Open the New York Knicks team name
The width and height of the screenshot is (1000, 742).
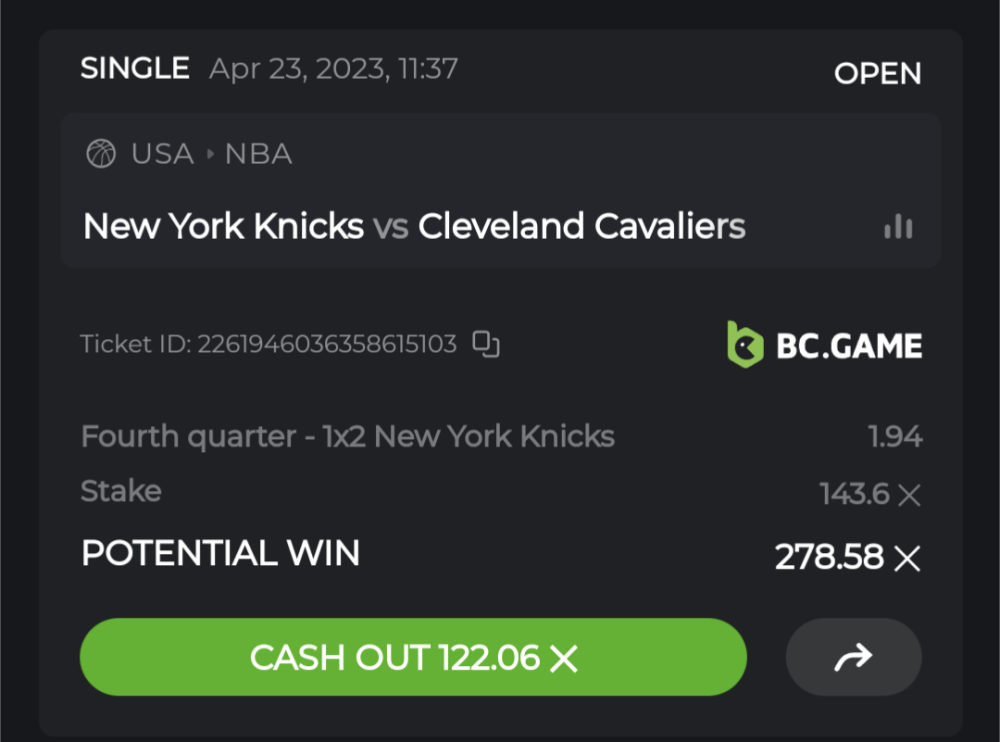(223, 227)
